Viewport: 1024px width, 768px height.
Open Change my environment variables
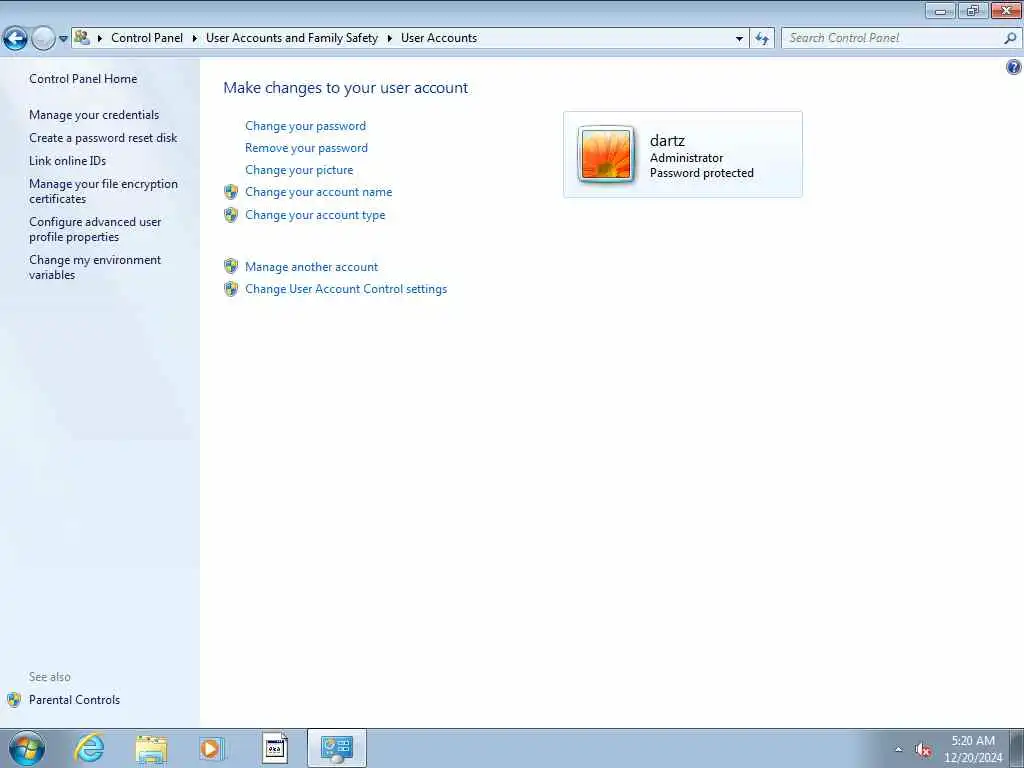[x=95, y=267]
